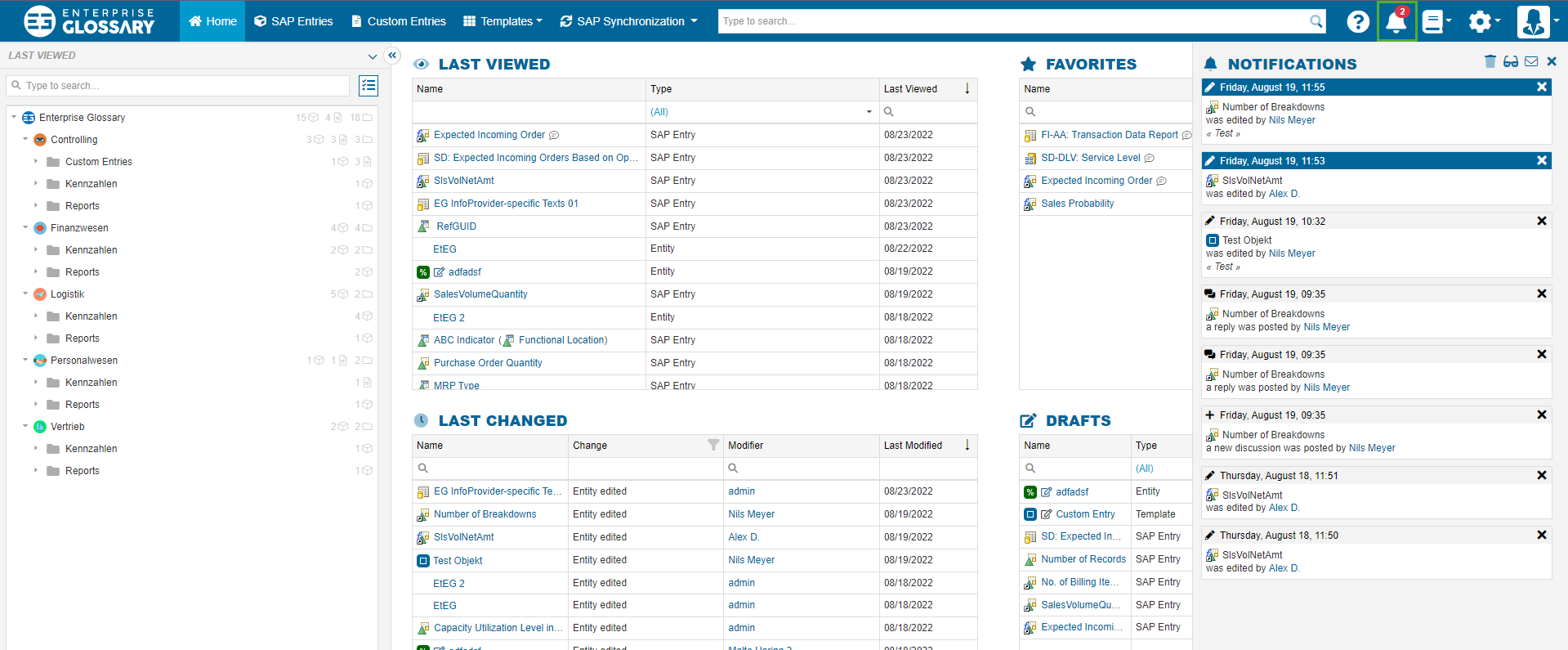Click the envelope icon in the Notifications header
The image size is (1568, 650).
[x=1531, y=61]
